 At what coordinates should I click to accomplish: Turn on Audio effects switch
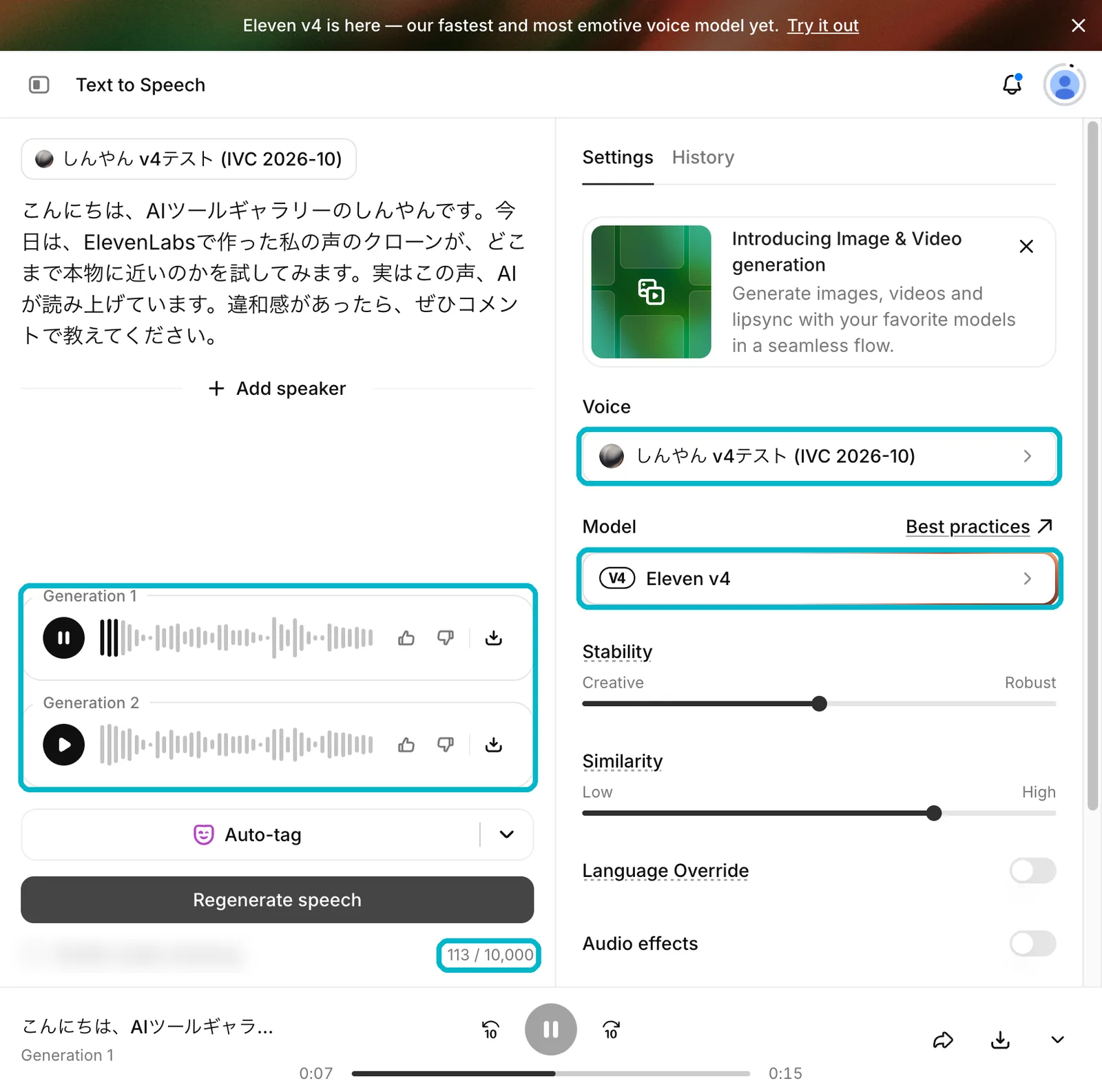[x=1032, y=944]
